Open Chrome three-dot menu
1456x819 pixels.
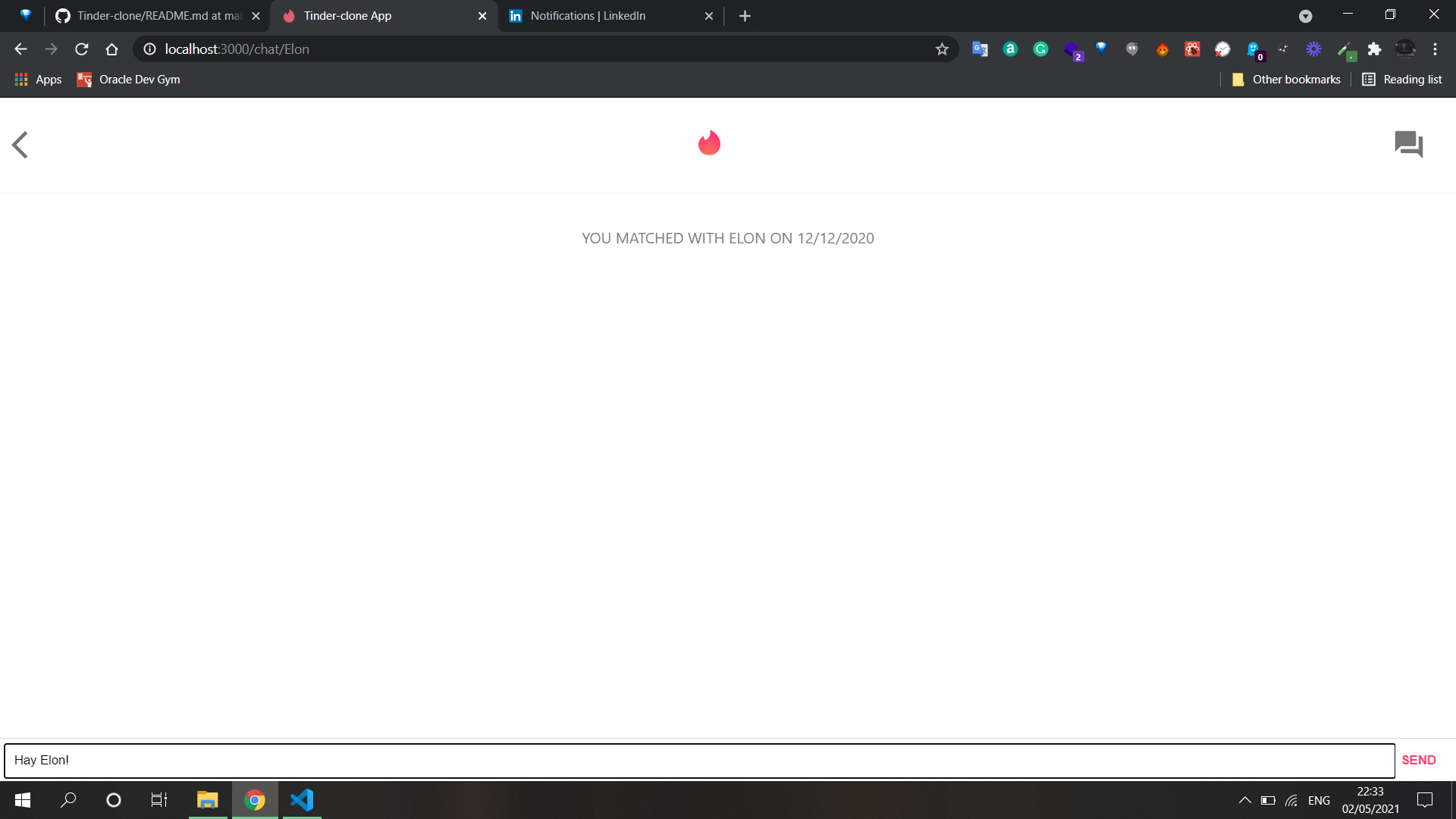click(x=1435, y=49)
